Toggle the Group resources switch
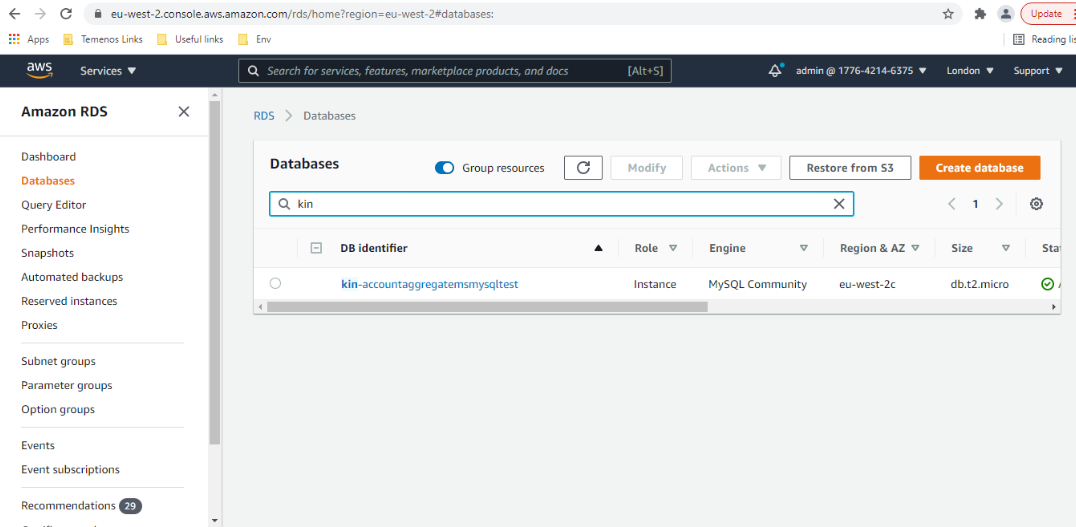Image resolution: width=1076 pixels, height=527 pixels. [445, 168]
